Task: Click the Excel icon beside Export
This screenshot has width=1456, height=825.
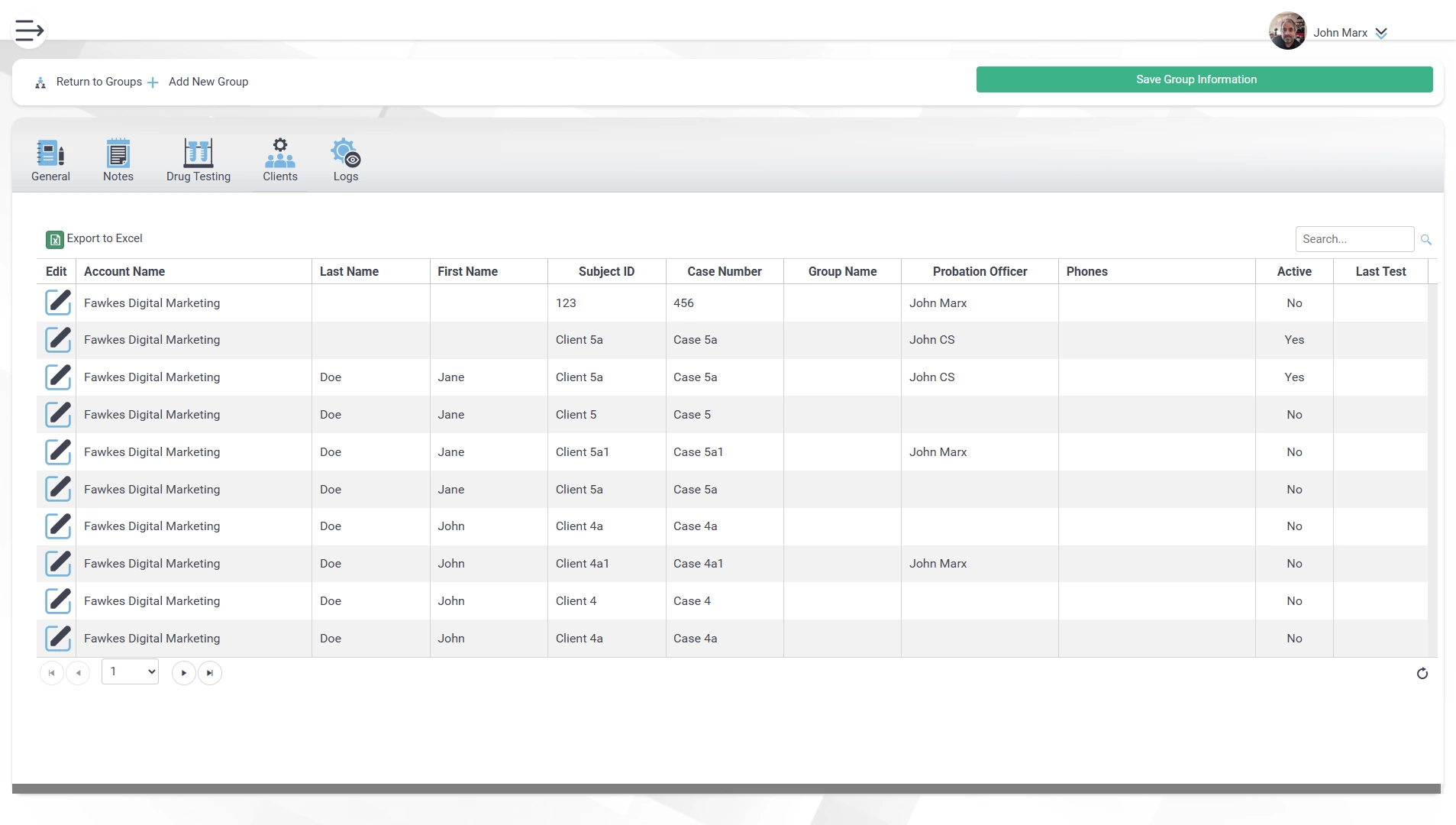Action: click(x=55, y=240)
